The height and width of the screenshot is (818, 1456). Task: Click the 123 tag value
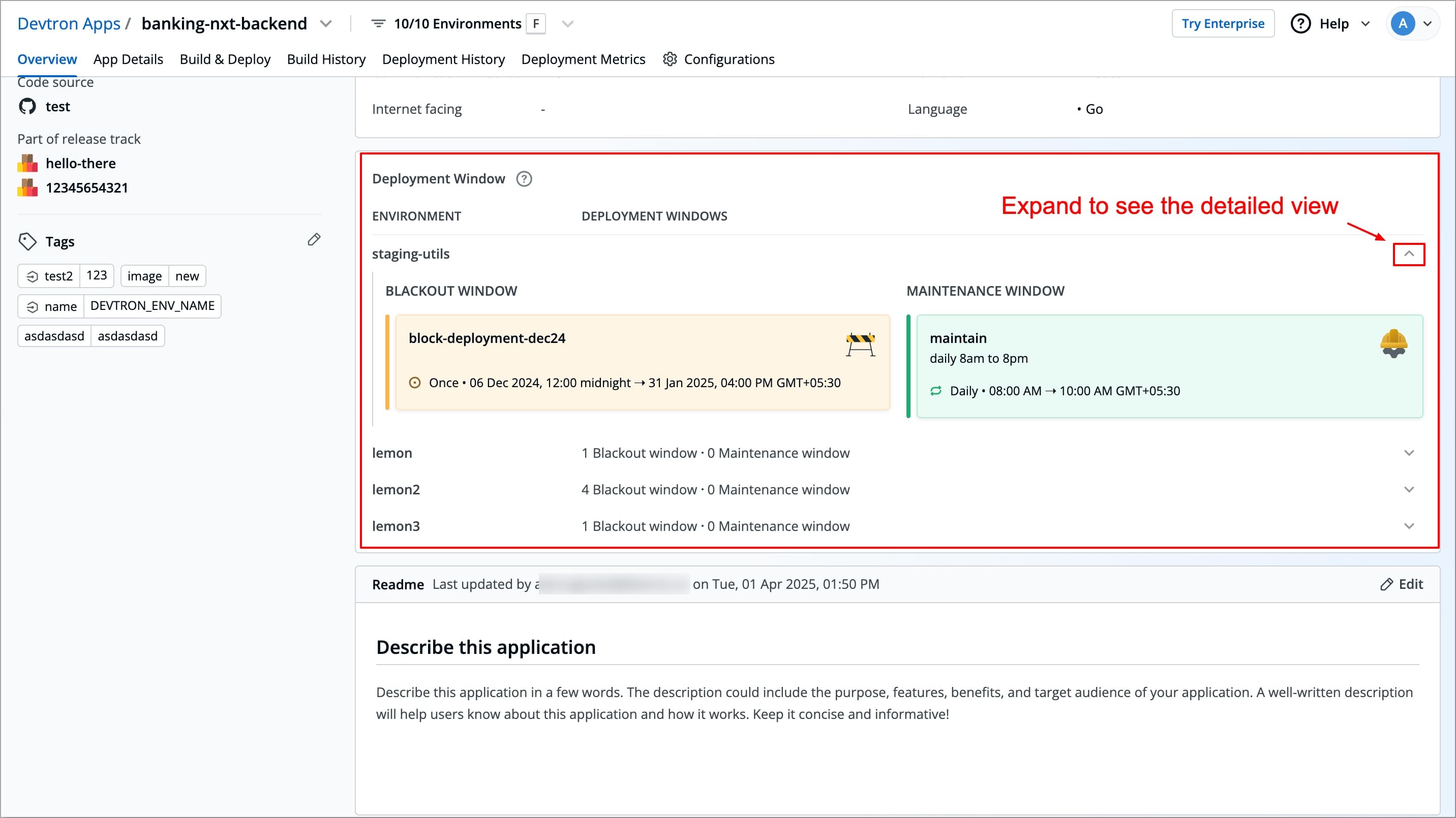click(97, 276)
